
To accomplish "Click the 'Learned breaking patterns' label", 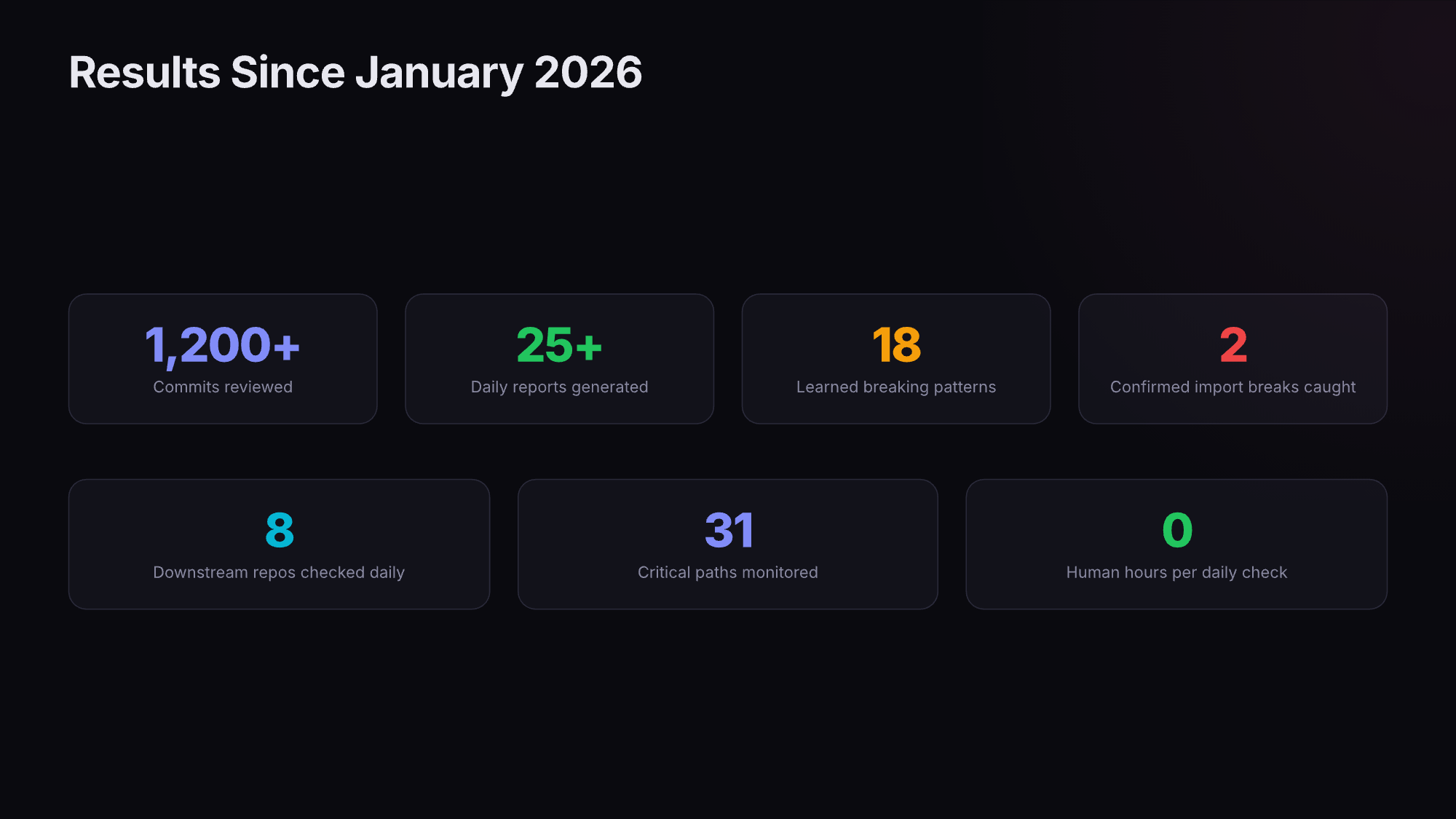I will (896, 387).
